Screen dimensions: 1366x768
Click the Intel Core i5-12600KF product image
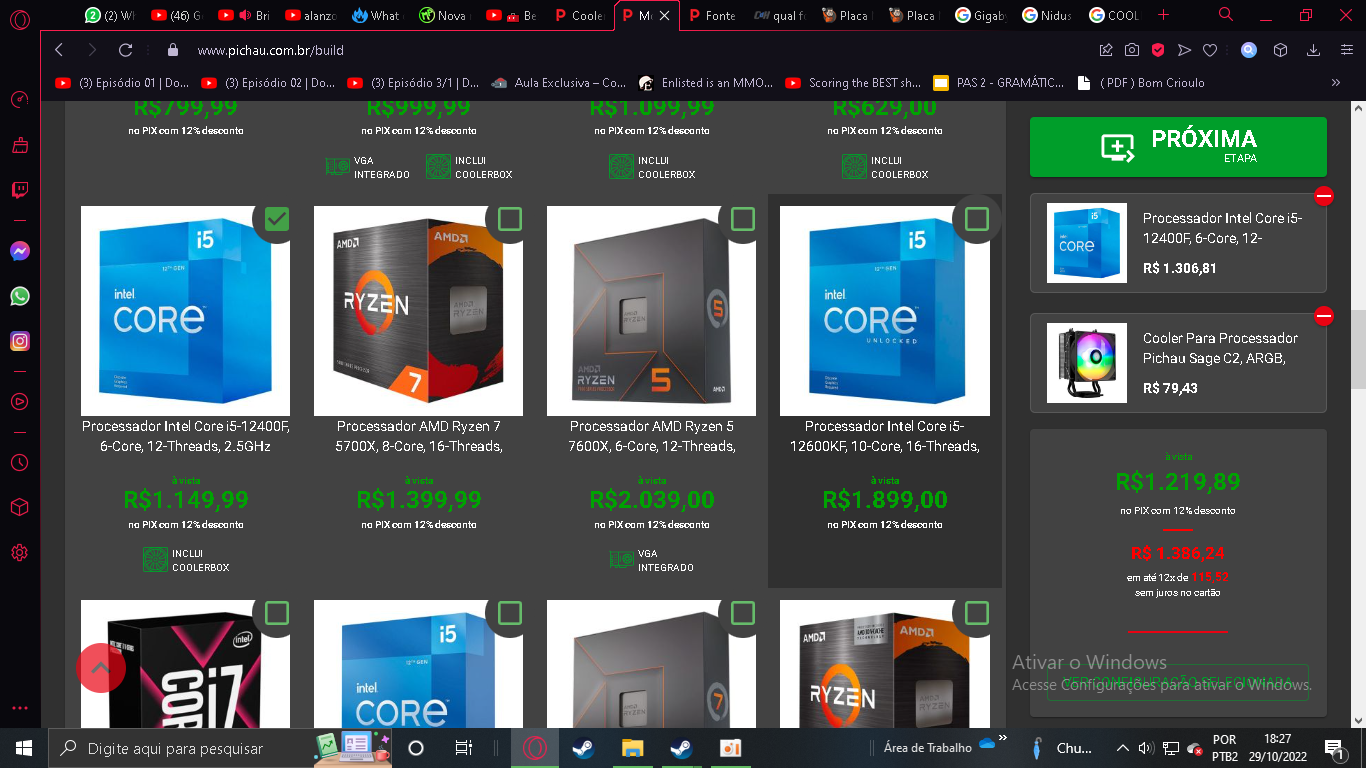885,311
